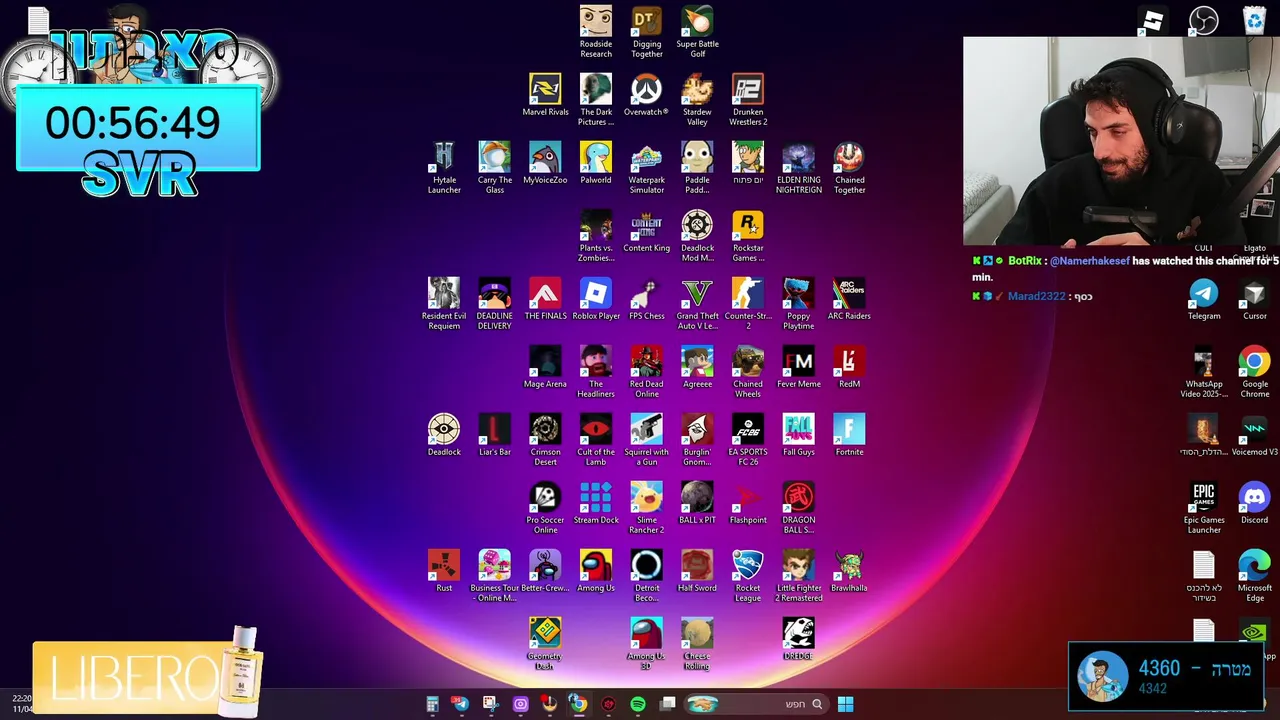Open Stream Dock icon
Screen dimensions: 1280x720
596,503
